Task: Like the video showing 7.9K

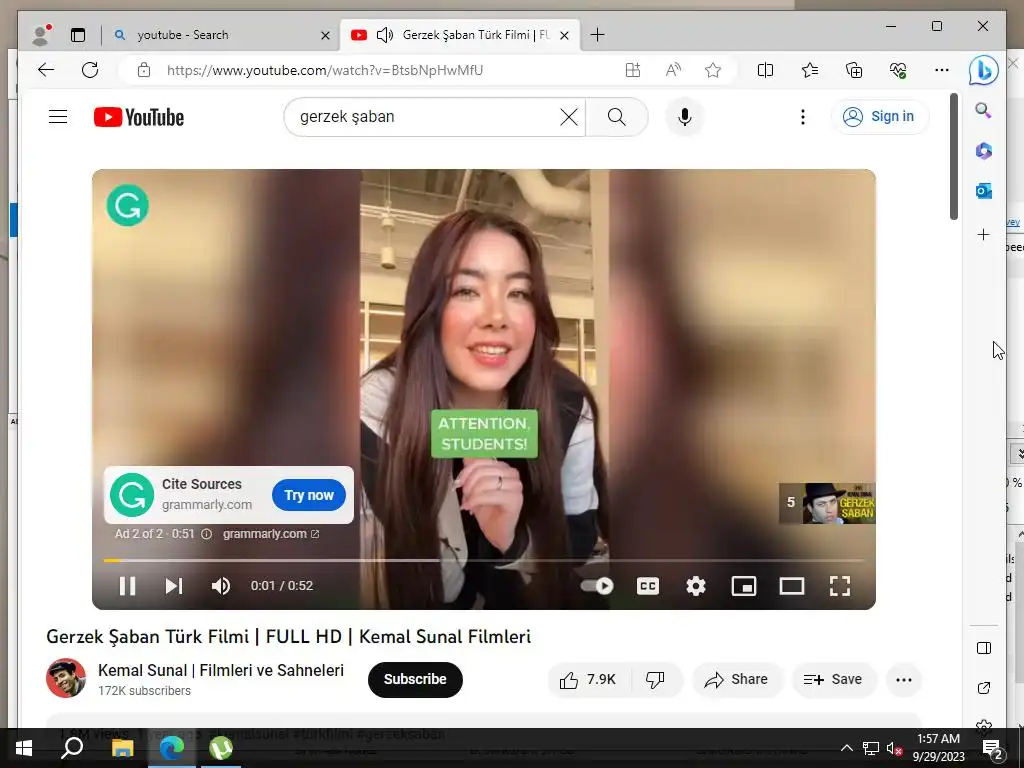Action: [x=588, y=680]
